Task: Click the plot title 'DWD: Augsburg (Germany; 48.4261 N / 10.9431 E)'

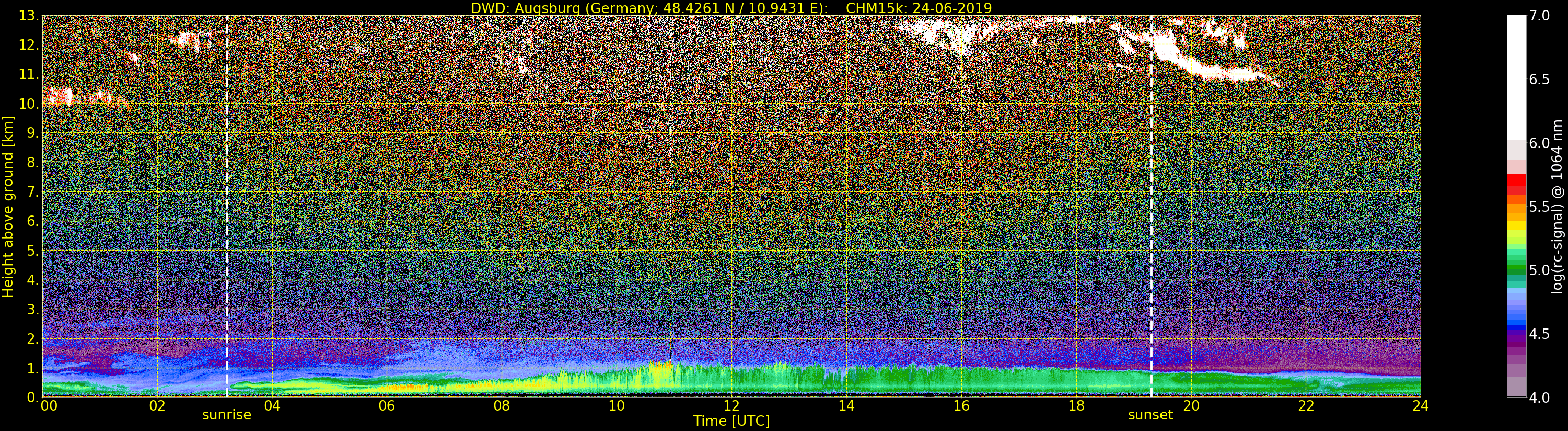Action: (649, 8)
